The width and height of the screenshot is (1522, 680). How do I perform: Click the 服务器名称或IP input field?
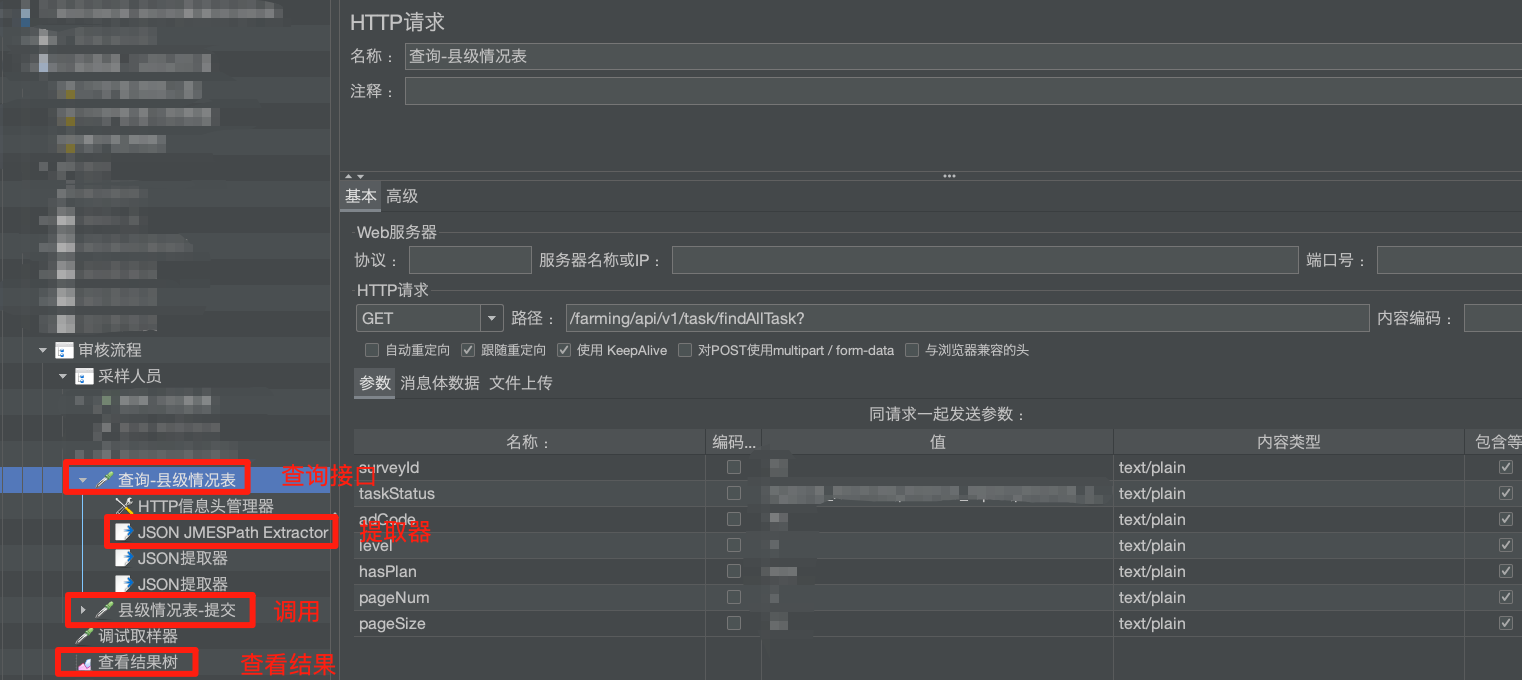pos(985,261)
